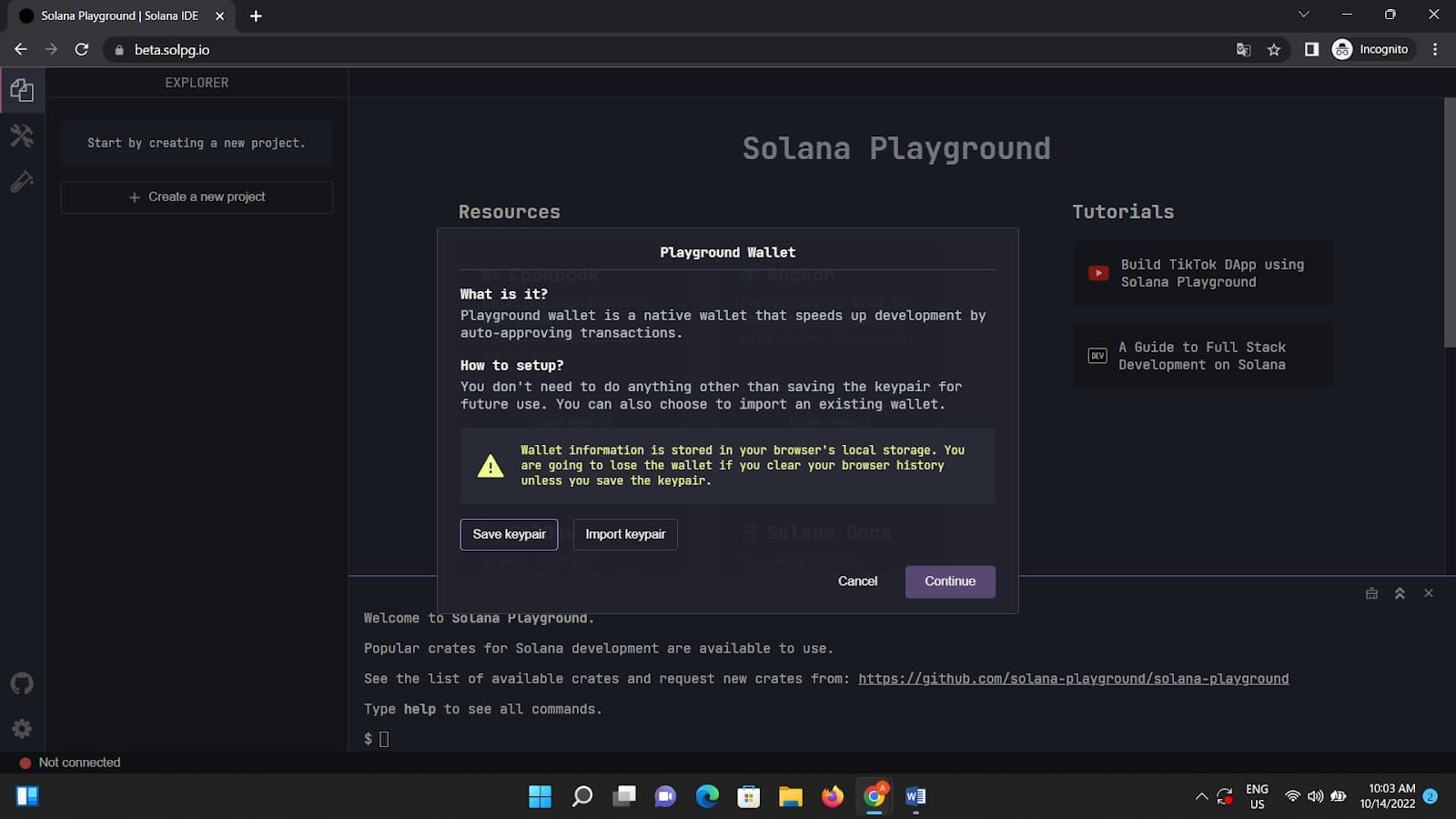Image resolution: width=1456 pixels, height=819 pixels.
Task: Click the DEV icon on the Full Stack guide
Action: click(1098, 355)
